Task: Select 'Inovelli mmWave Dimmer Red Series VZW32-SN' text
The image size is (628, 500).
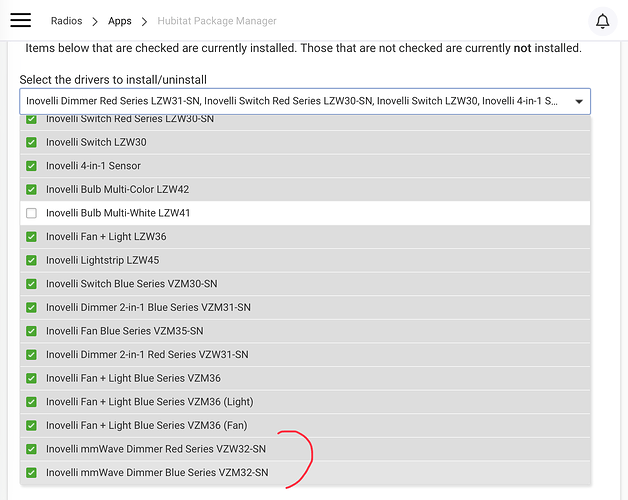Action: coord(156,449)
